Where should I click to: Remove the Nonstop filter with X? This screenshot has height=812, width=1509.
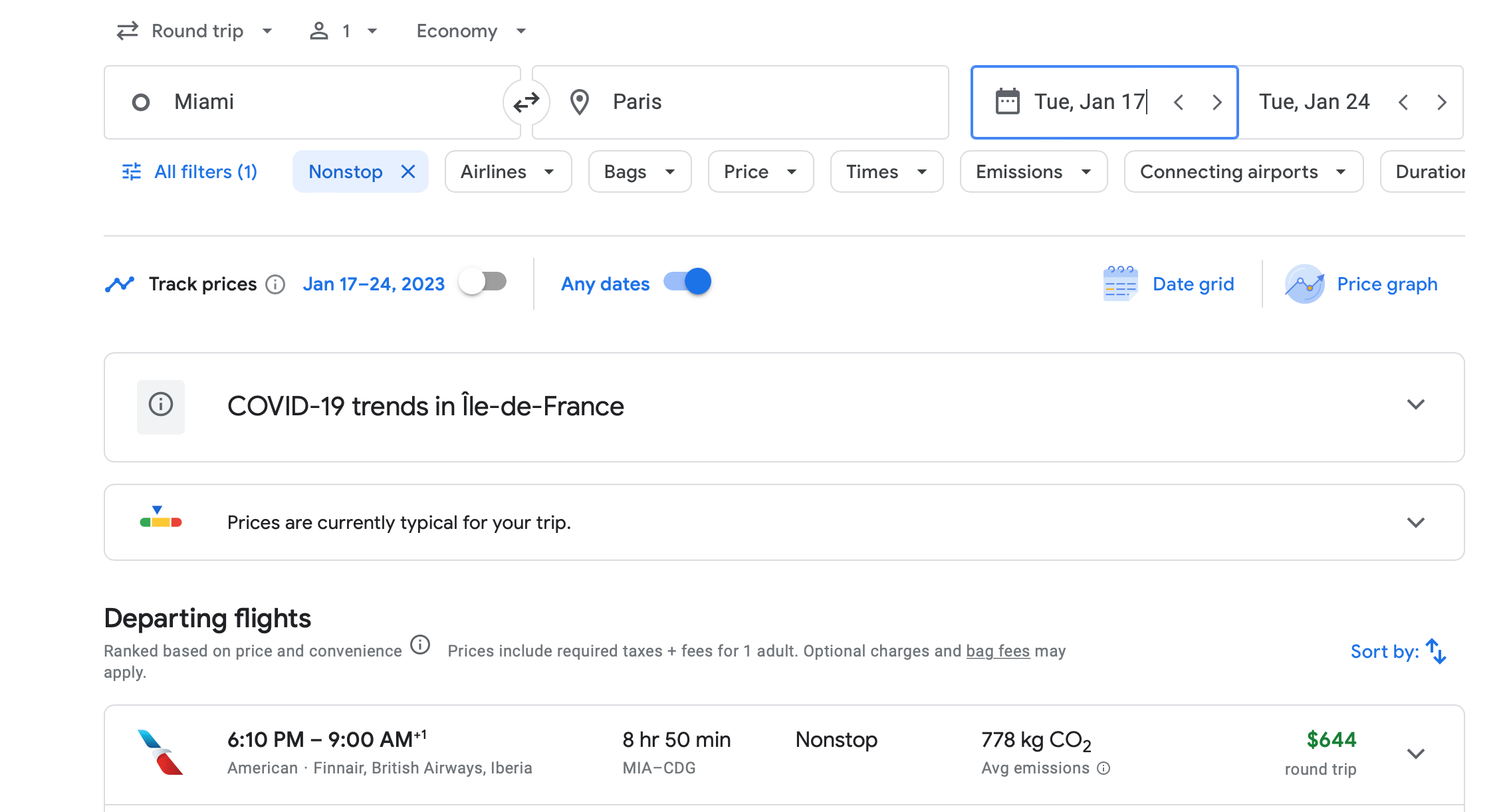click(x=408, y=172)
